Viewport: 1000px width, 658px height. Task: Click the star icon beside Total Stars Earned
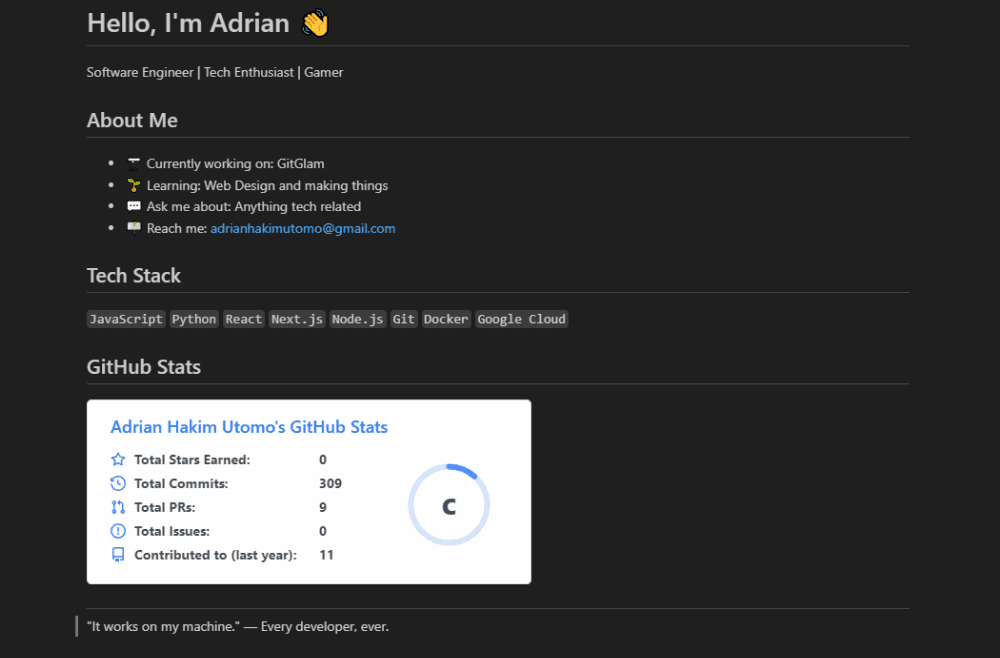click(118, 460)
